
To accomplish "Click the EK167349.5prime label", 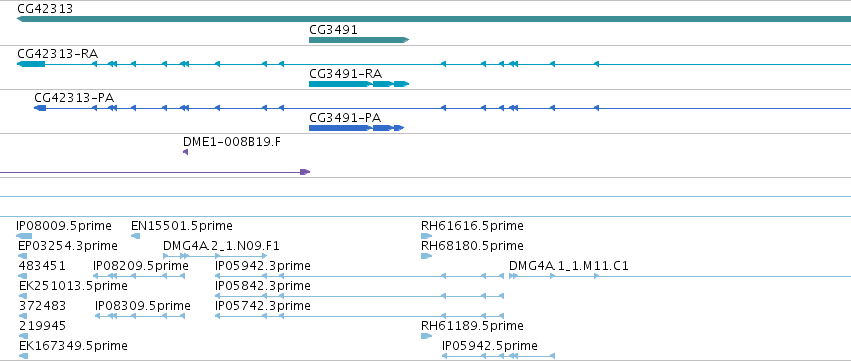I will pyautogui.click(x=73, y=346).
